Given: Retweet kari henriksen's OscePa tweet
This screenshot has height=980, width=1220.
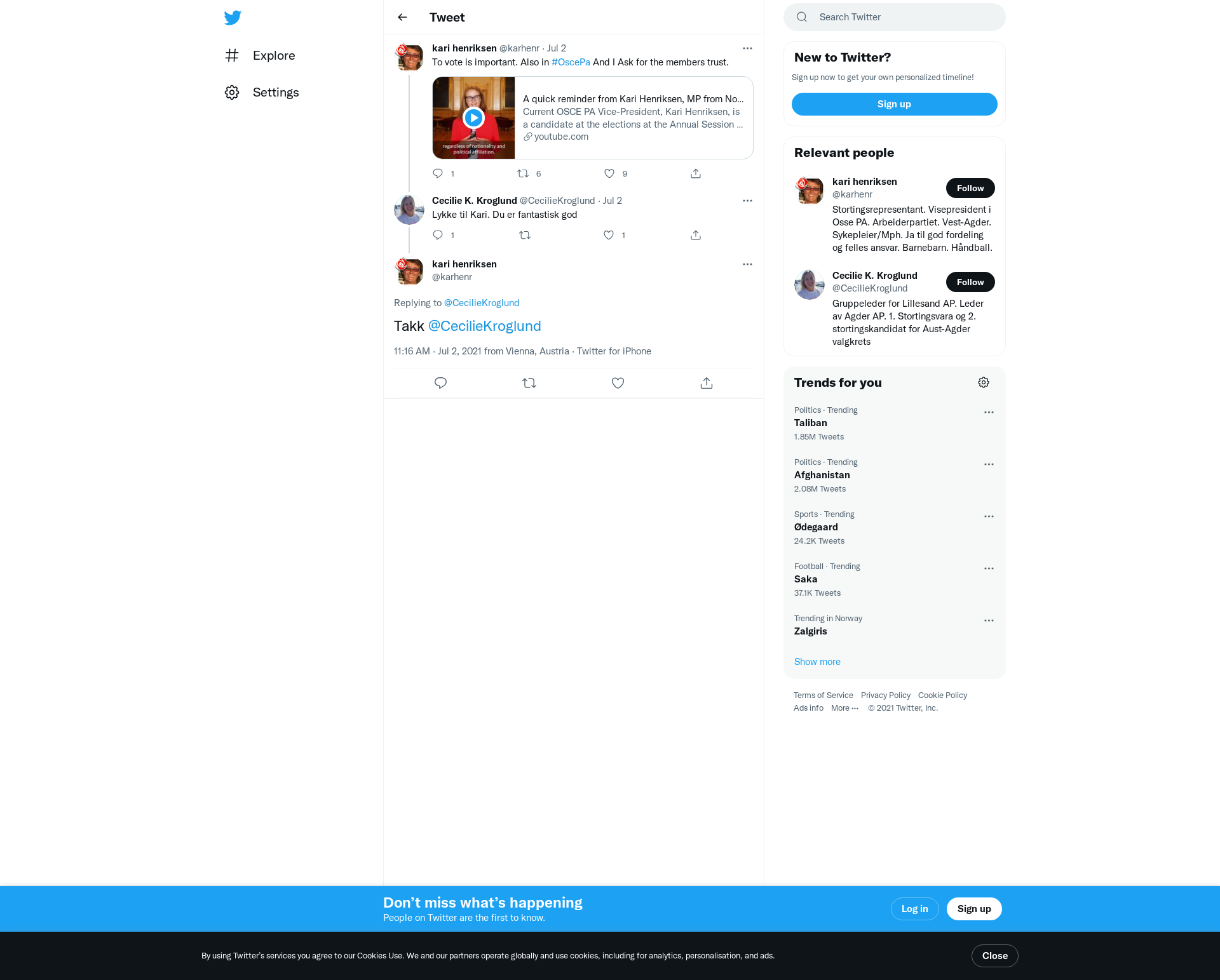Looking at the screenshot, I should click(523, 173).
